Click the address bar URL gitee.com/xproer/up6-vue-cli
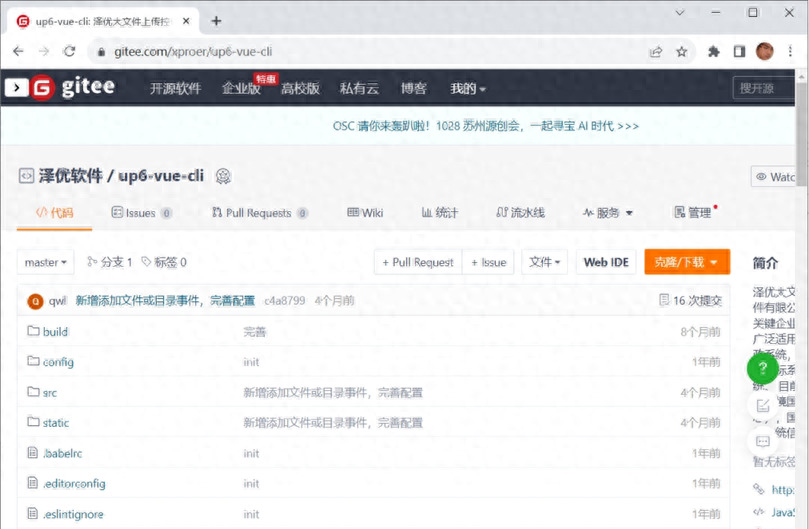This screenshot has width=809, height=529. pos(193,52)
